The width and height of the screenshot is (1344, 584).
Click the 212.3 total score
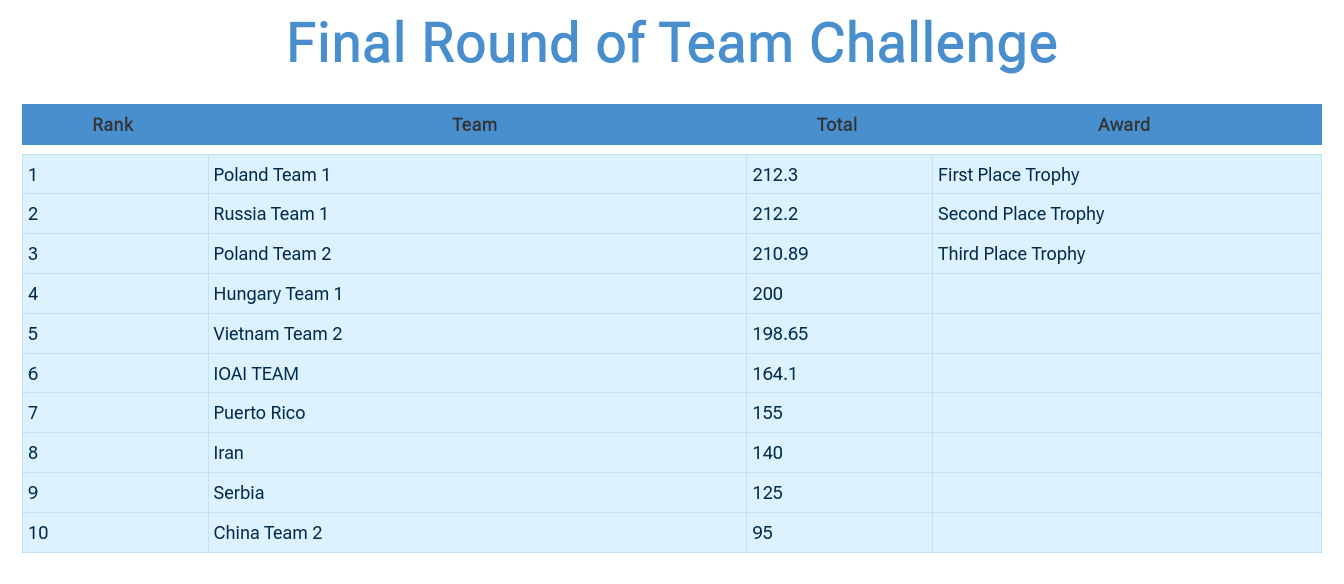click(775, 175)
